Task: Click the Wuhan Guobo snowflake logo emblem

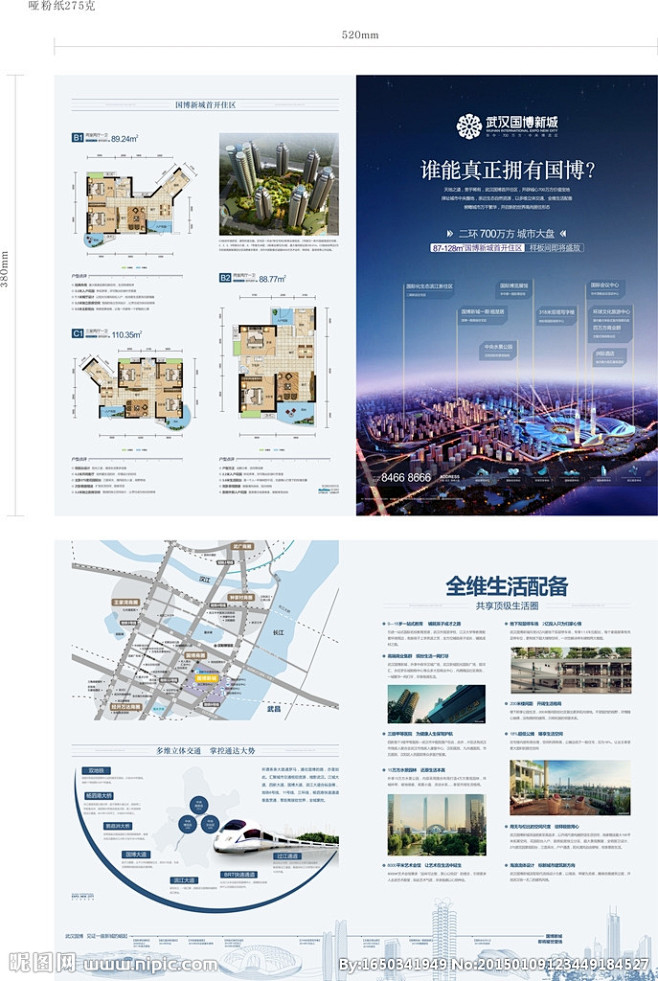Action: click(469, 126)
